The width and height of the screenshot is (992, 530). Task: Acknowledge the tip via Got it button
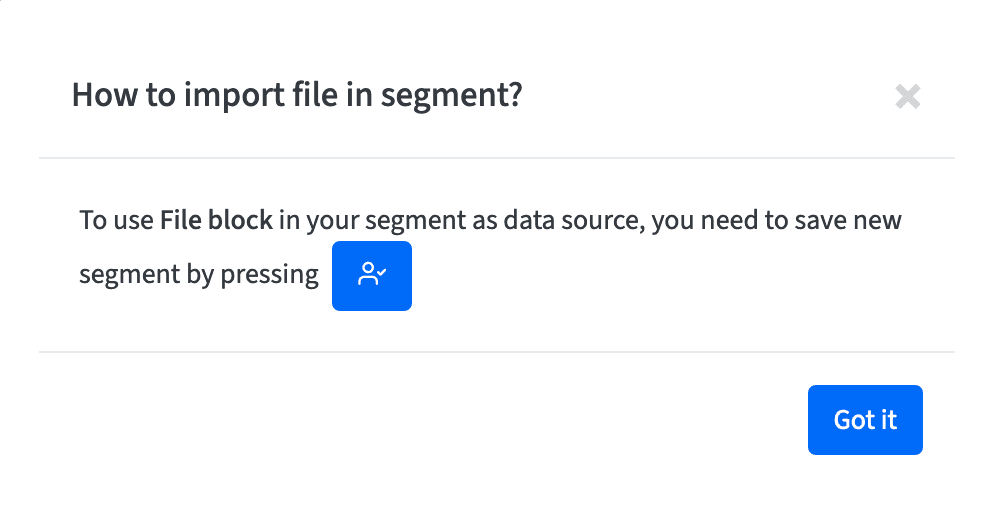[x=865, y=420]
